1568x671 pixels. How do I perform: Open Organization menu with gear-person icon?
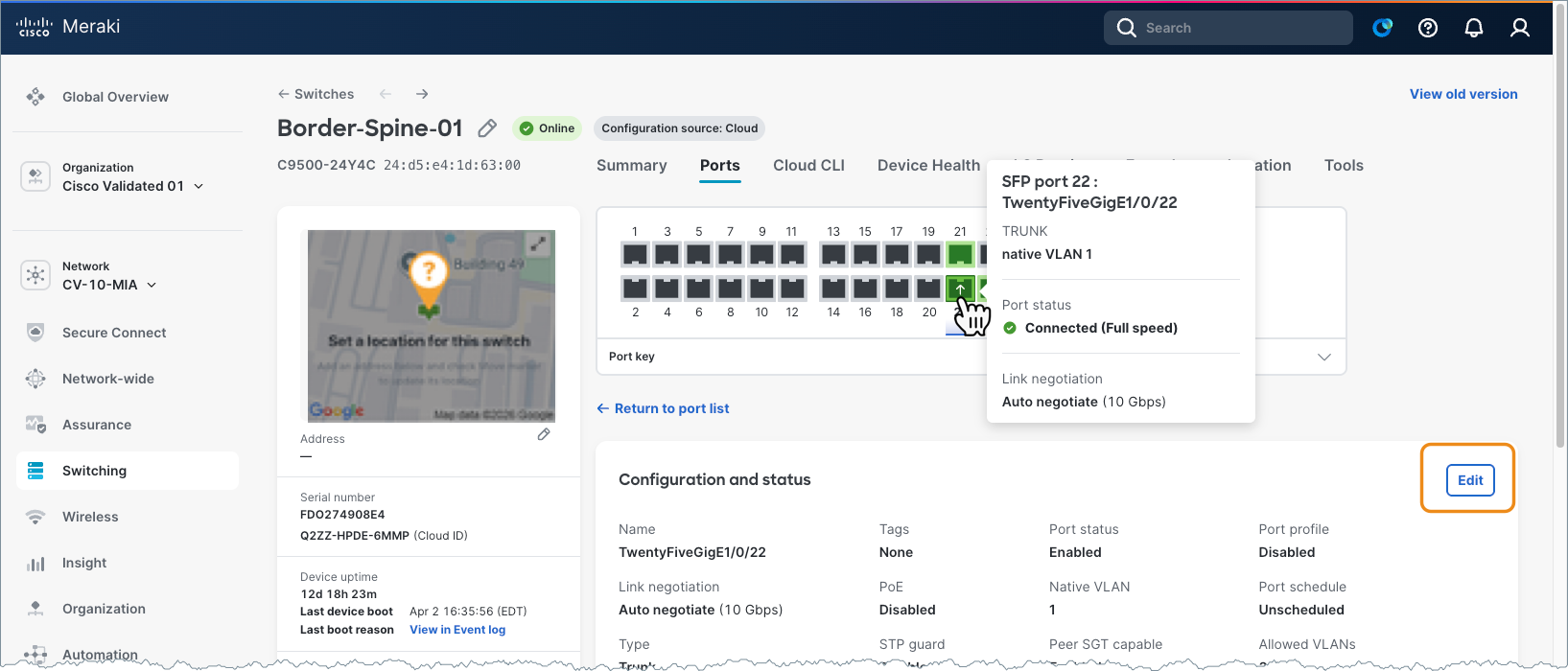104,609
